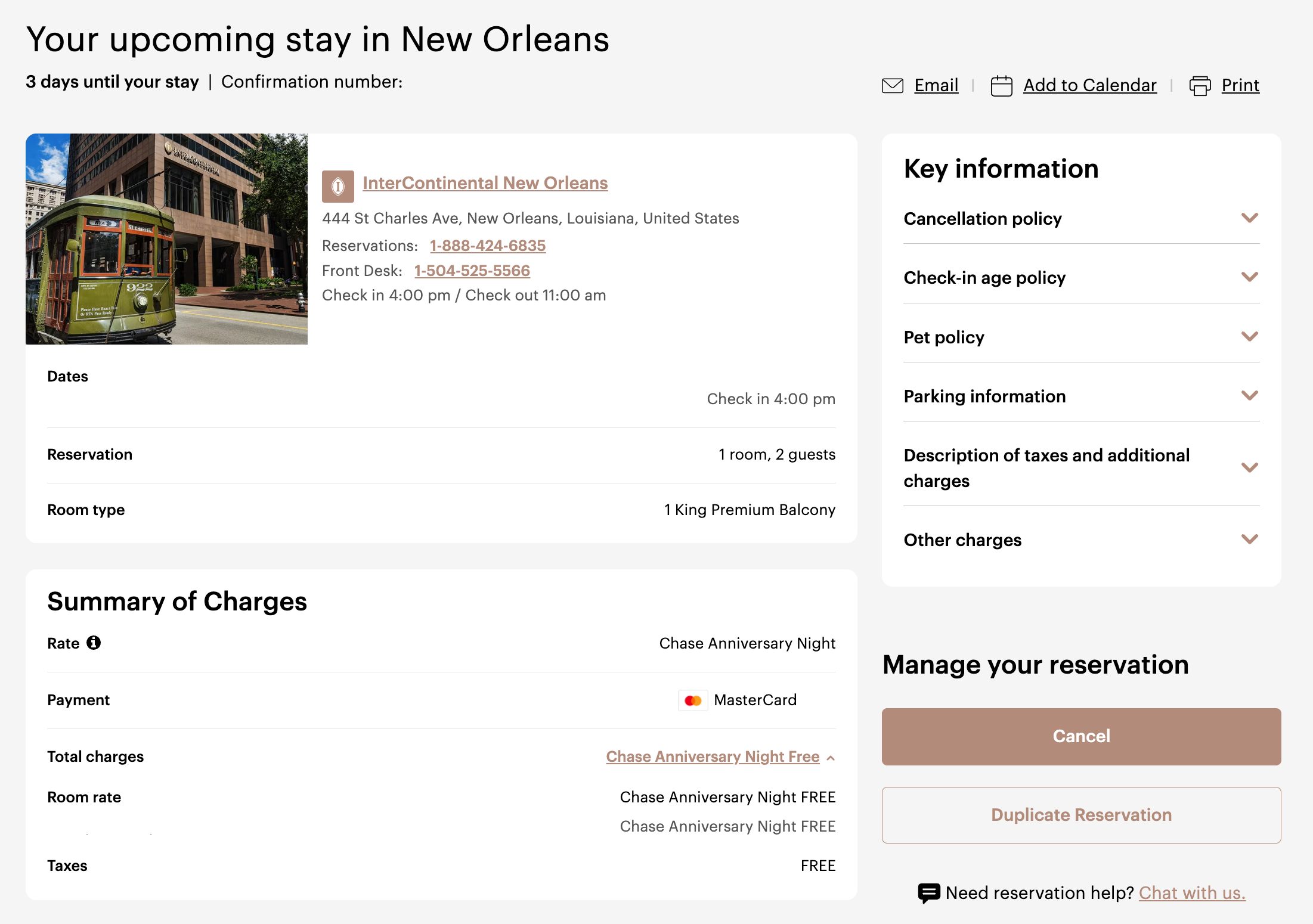Expand Cancellation policy section
Viewport: 1313px width, 924px height.
[1249, 218]
